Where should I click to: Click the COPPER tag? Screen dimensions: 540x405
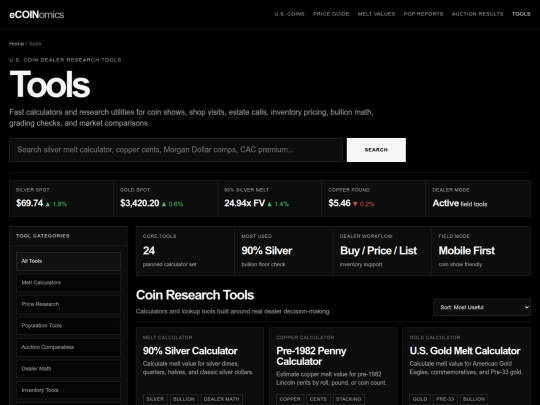click(290, 399)
